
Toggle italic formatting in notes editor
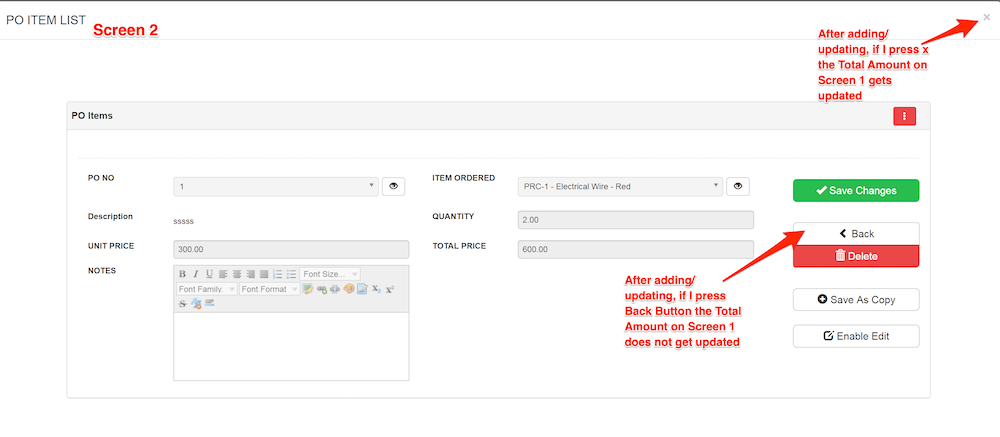(x=196, y=274)
